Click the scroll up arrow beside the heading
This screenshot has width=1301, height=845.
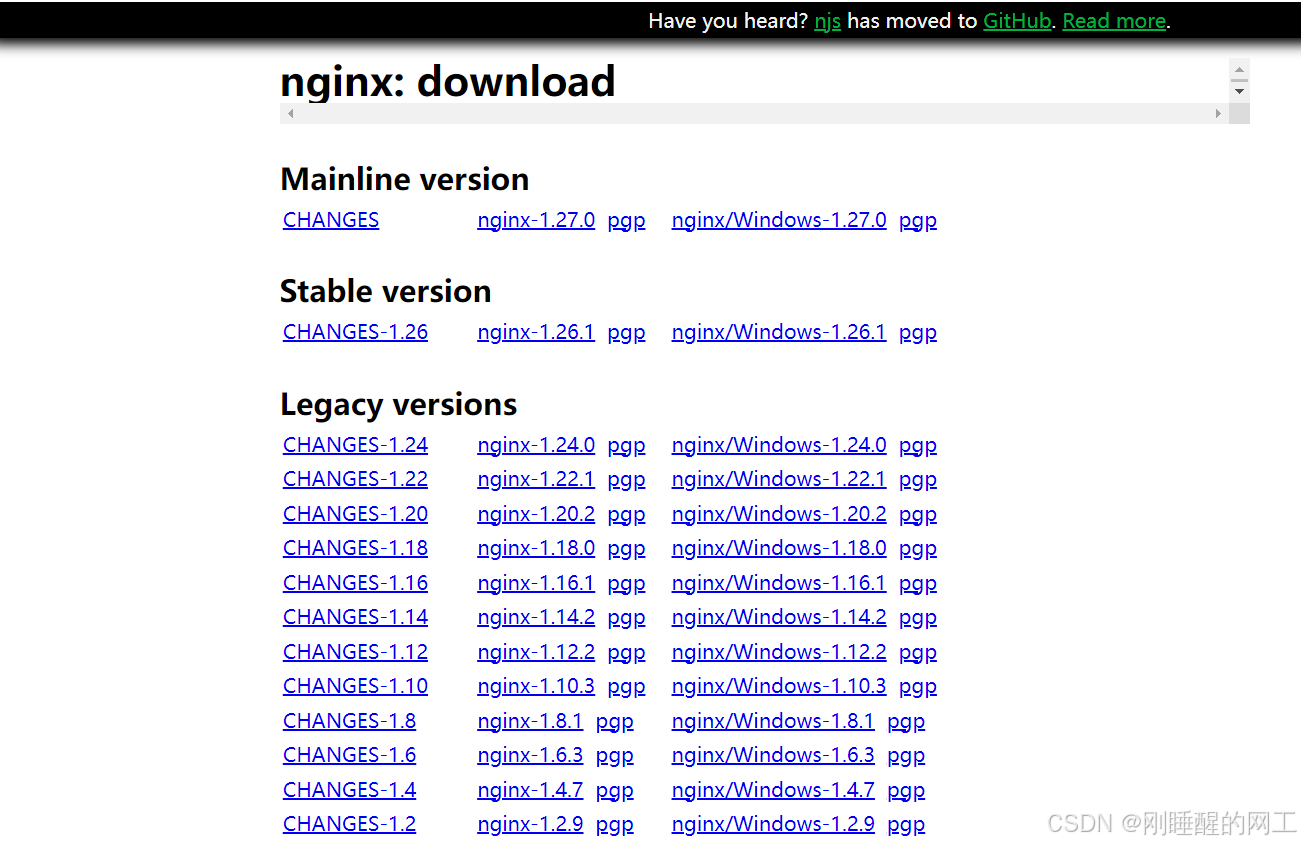(1239, 70)
